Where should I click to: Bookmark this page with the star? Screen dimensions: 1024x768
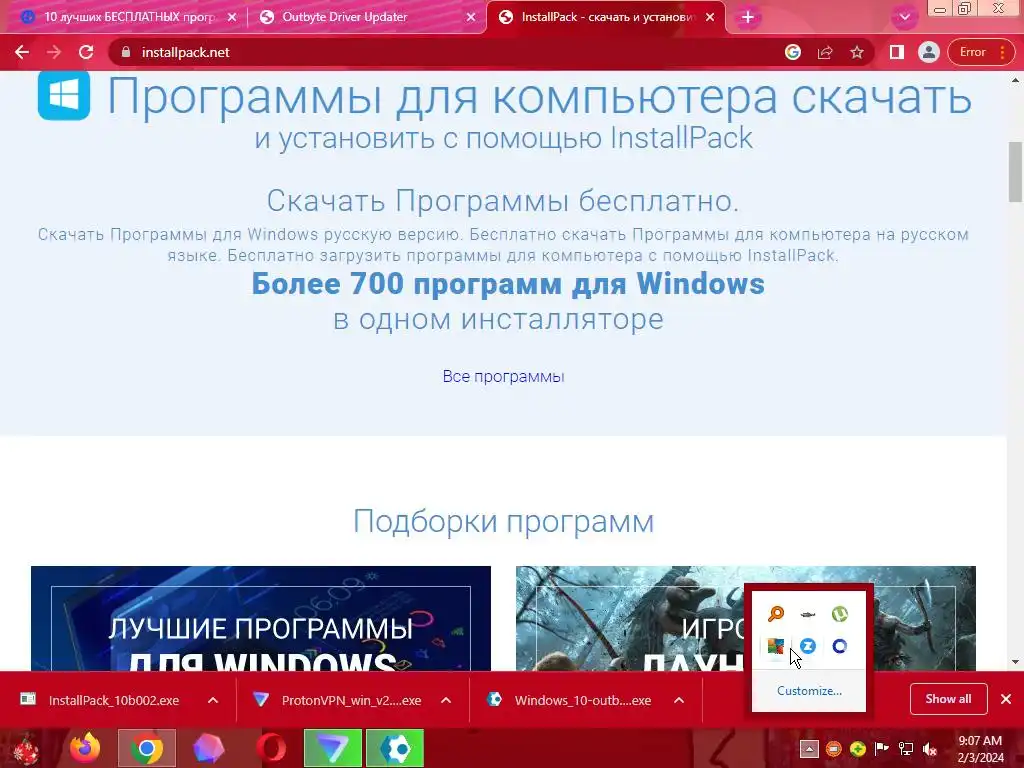(857, 52)
